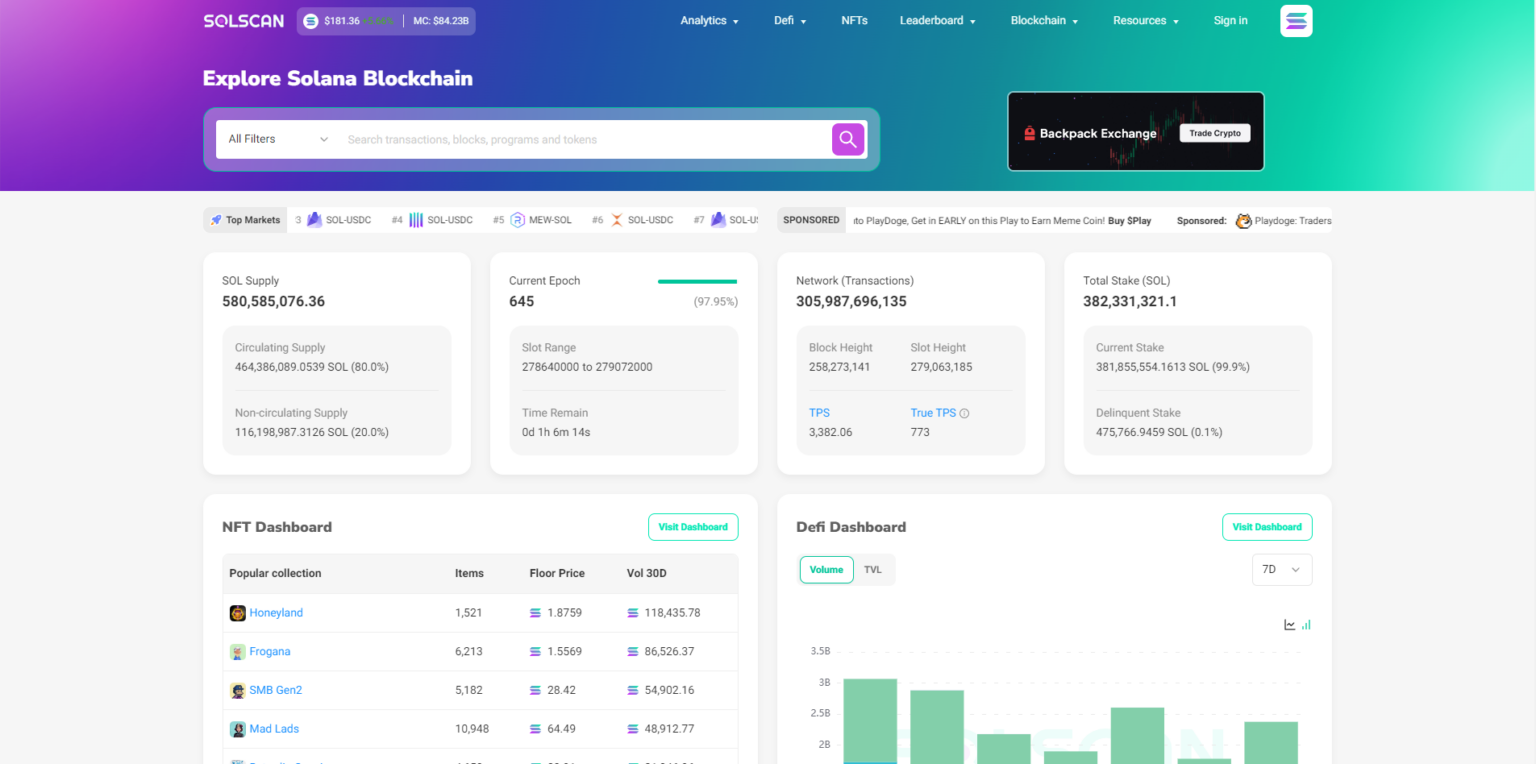Open the Leaderboard menu
This screenshot has width=1536, height=764.
[937, 21]
